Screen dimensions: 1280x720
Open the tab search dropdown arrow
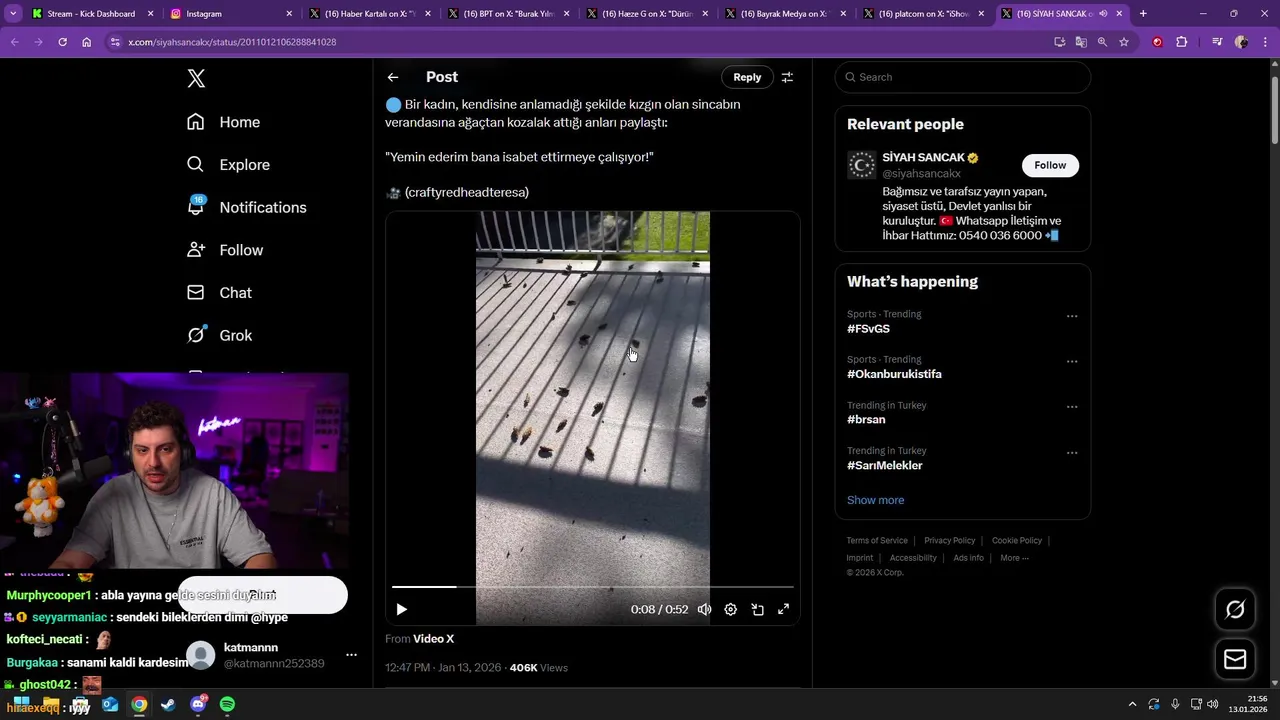(x=13, y=14)
